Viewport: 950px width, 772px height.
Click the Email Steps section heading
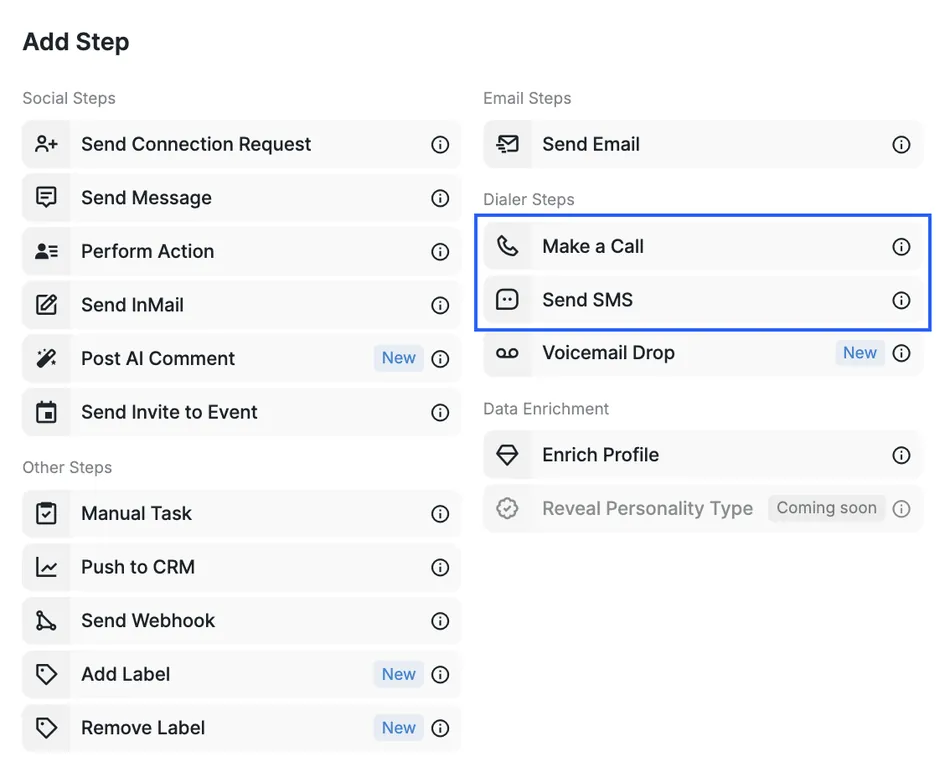coord(527,98)
